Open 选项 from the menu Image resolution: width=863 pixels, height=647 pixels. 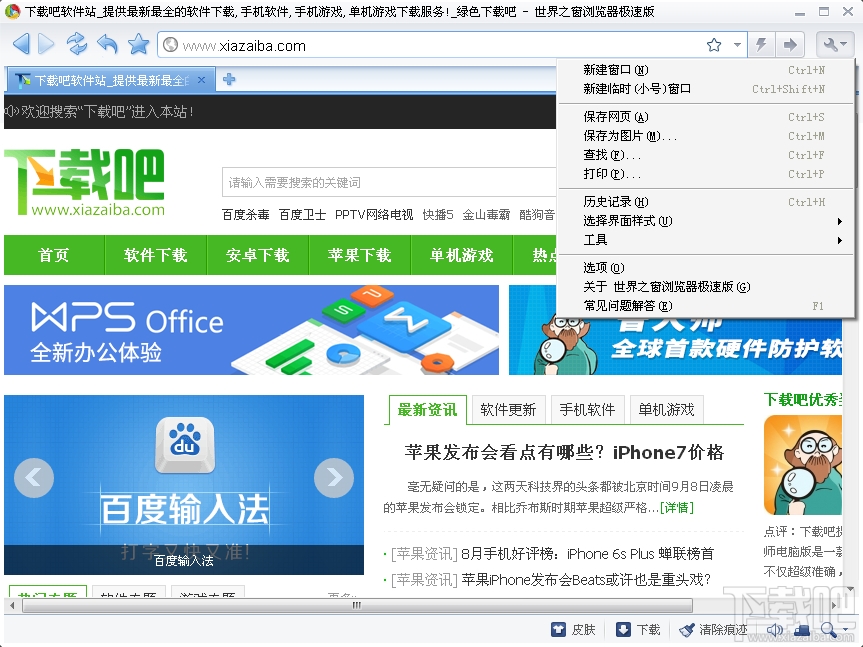[x=706, y=268]
